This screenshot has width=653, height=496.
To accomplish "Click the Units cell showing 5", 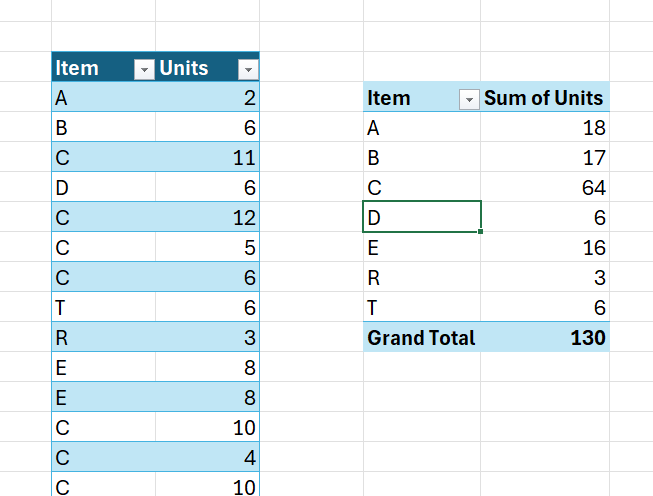I will pyautogui.click(x=207, y=247).
